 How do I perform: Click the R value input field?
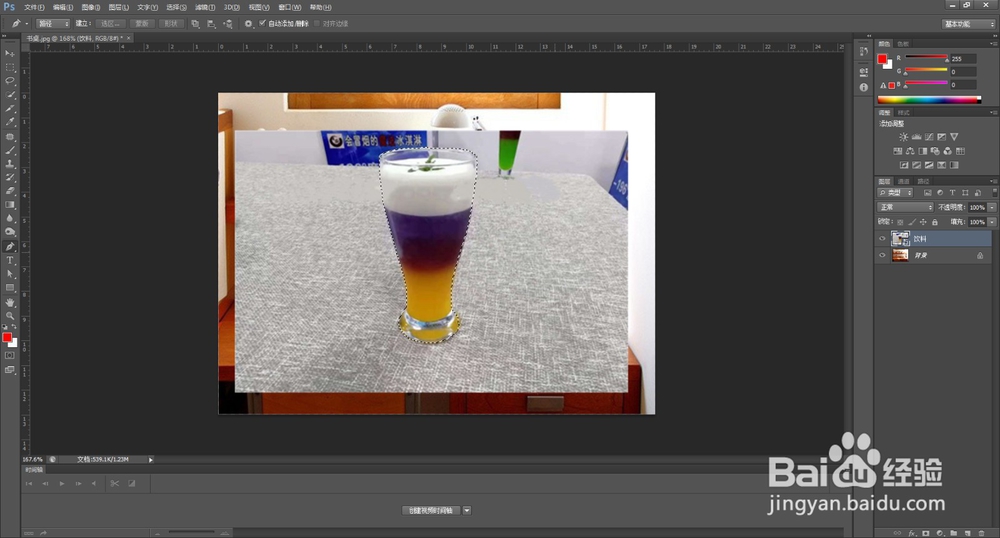[x=963, y=59]
